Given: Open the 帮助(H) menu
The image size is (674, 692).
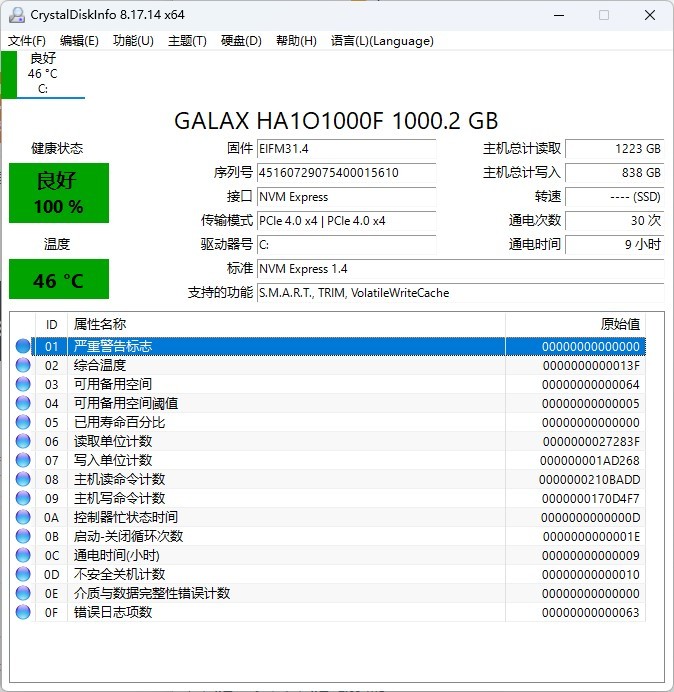Looking at the screenshot, I should (x=296, y=41).
